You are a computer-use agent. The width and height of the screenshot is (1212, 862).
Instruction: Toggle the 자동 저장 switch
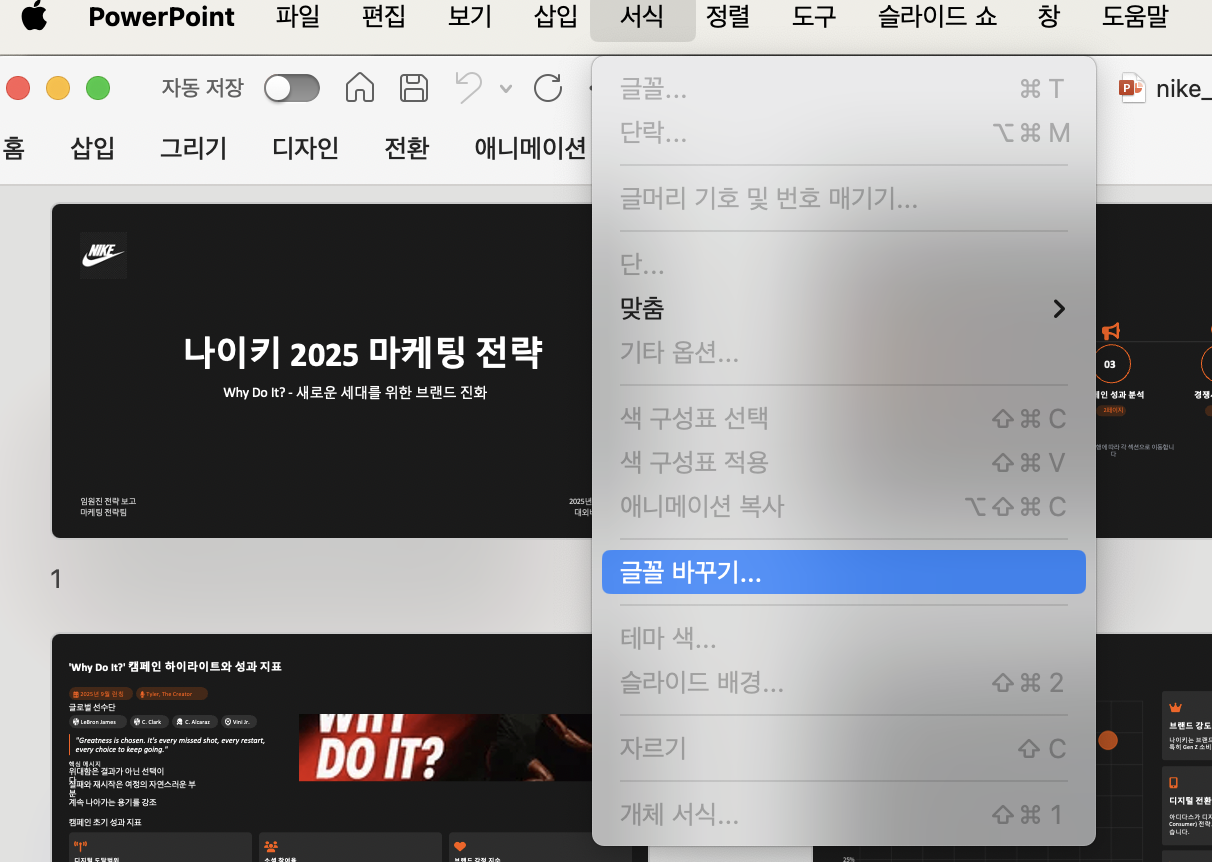tap(292, 88)
